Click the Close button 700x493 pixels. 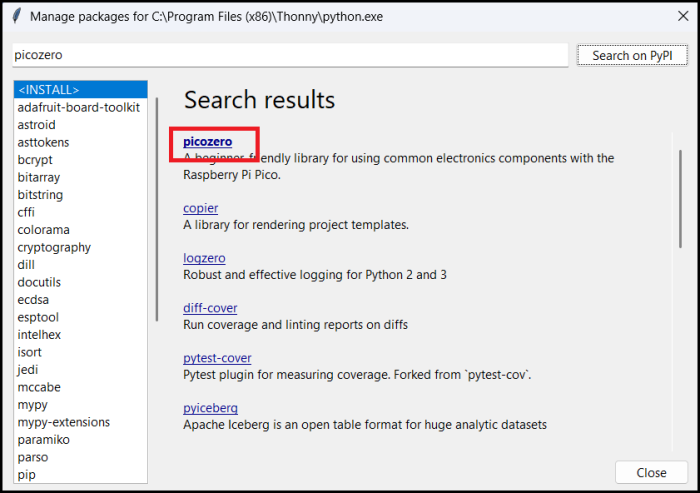pyautogui.click(x=651, y=472)
